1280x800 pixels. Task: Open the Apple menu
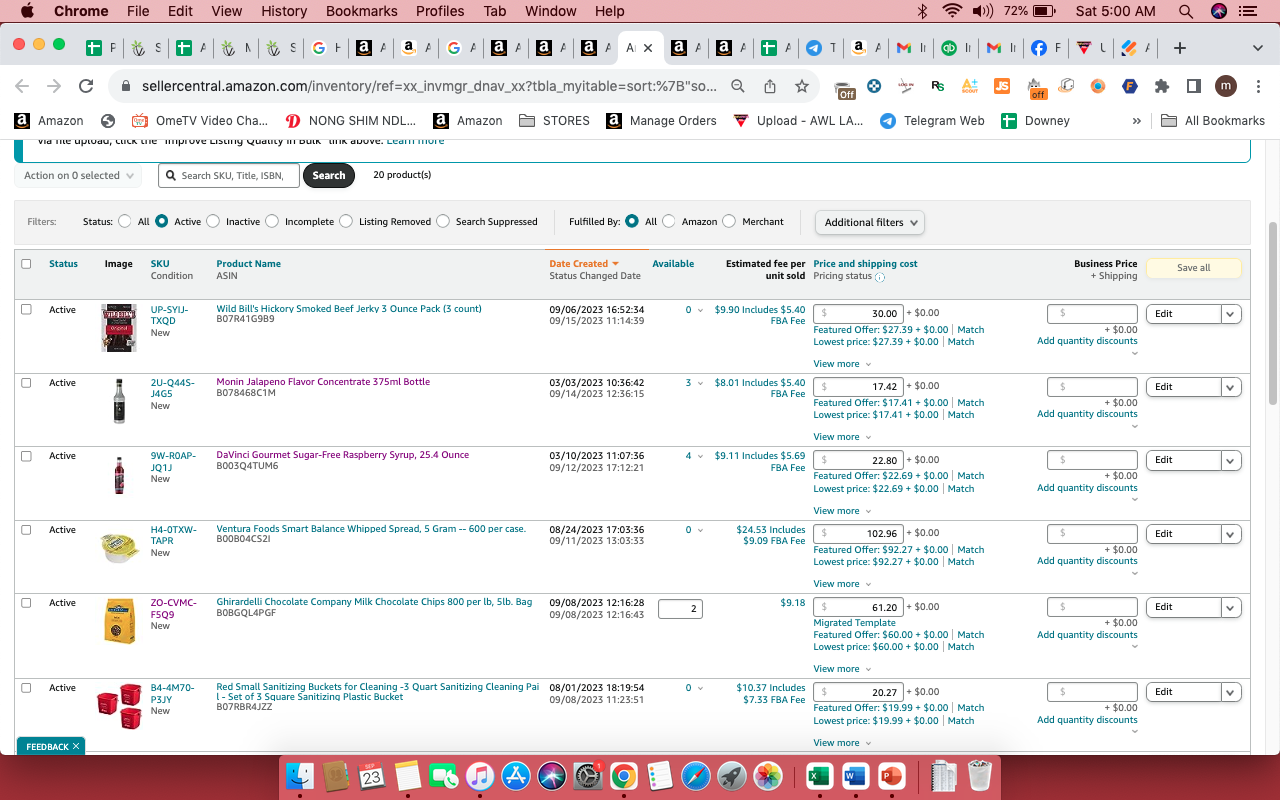(x=27, y=11)
